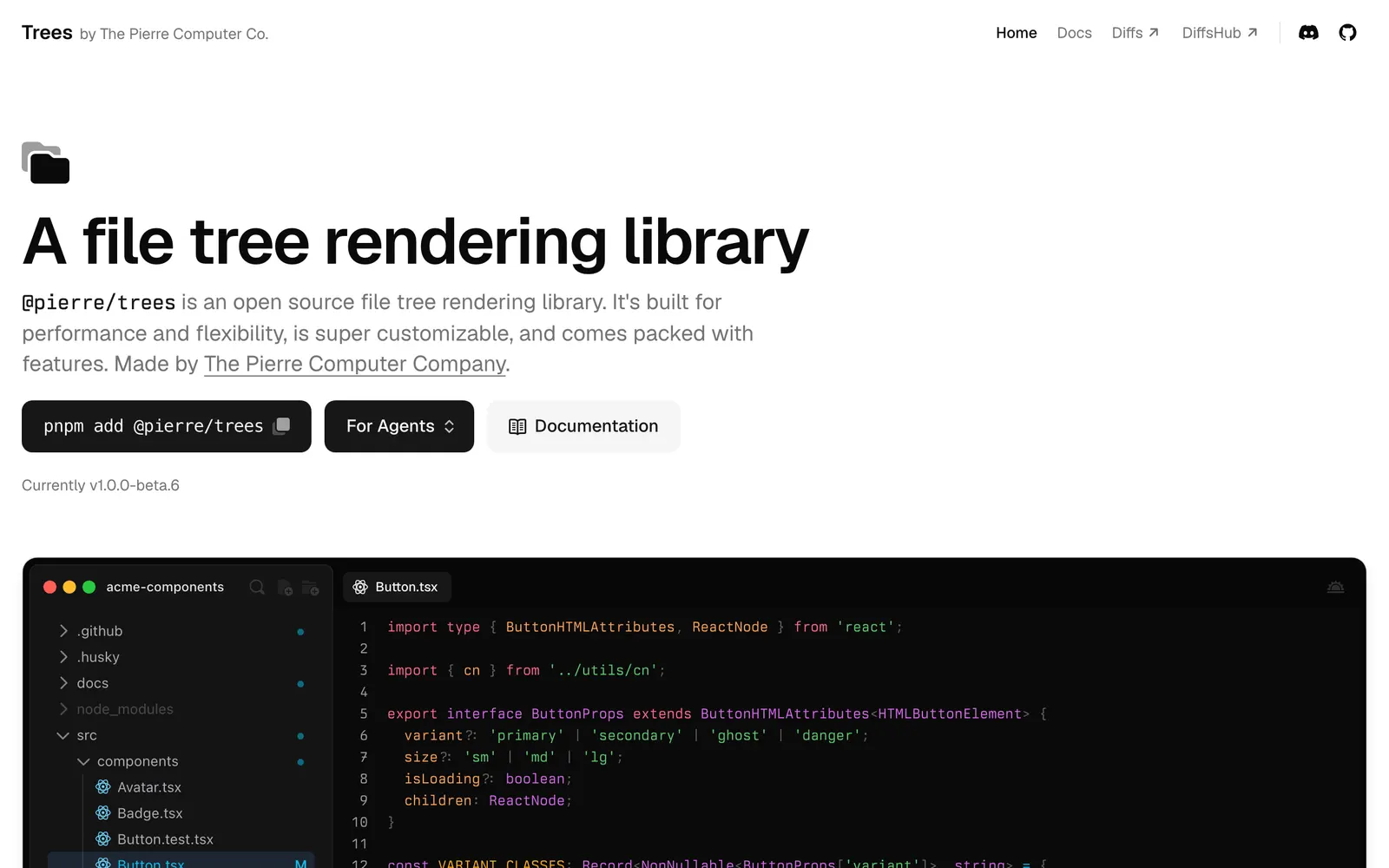Select the Button.tsx editor tab
This screenshot has width=1389, height=868.
pos(398,588)
